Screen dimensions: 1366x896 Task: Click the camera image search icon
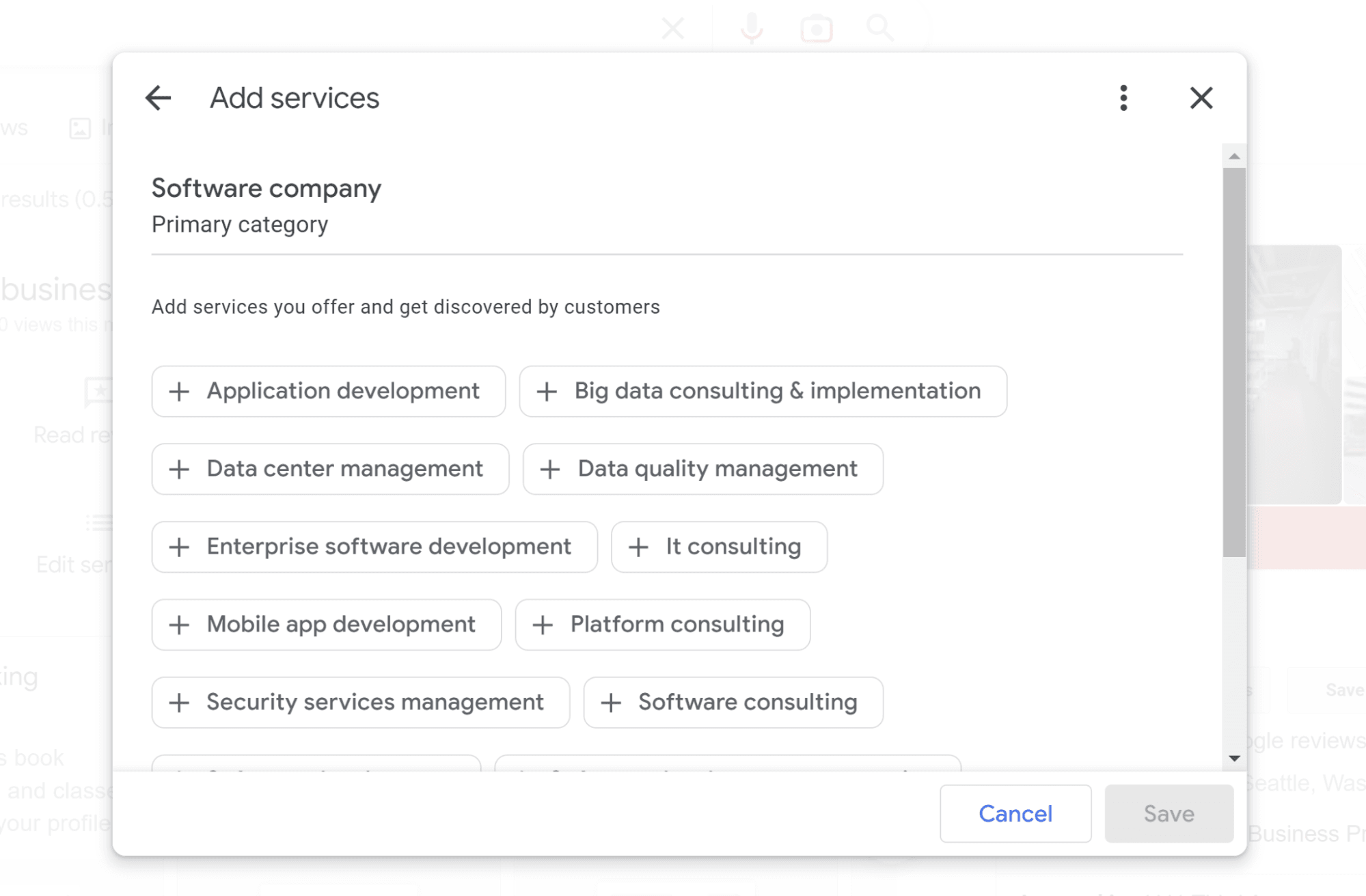pyautogui.click(x=816, y=29)
